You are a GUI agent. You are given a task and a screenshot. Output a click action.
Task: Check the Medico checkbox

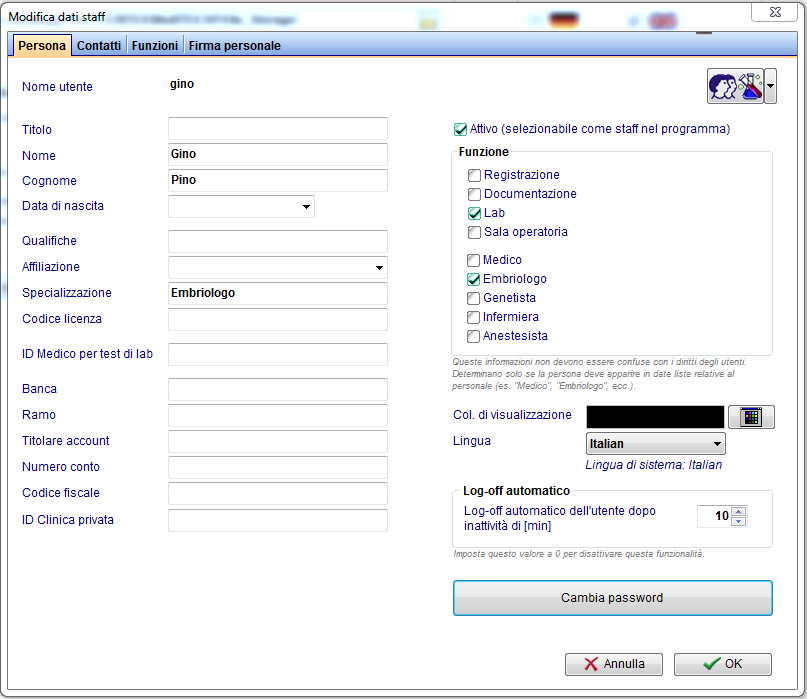(x=473, y=260)
